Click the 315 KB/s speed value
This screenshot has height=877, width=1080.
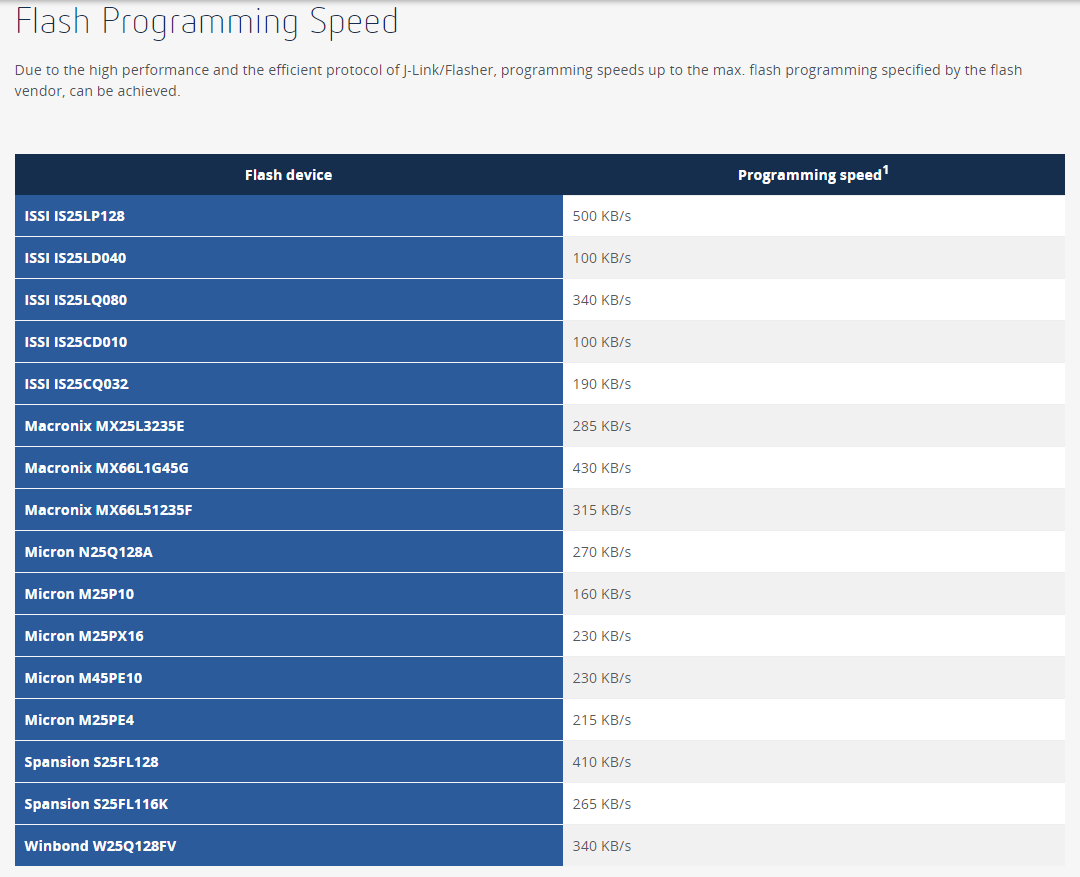(x=602, y=510)
